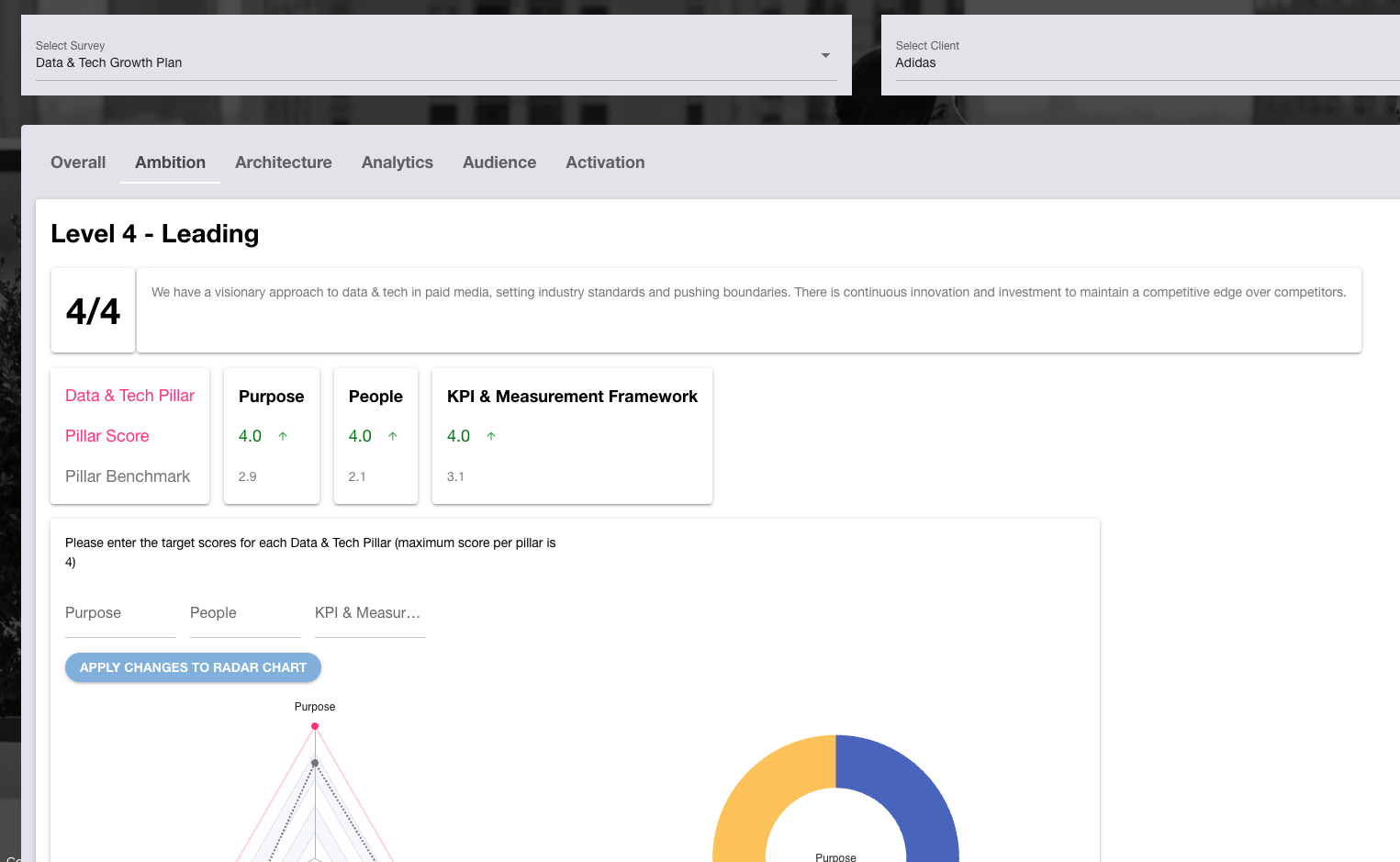Open the Select Survey dropdown arrow
The width and height of the screenshot is (1400, 862).
(825, 56)
